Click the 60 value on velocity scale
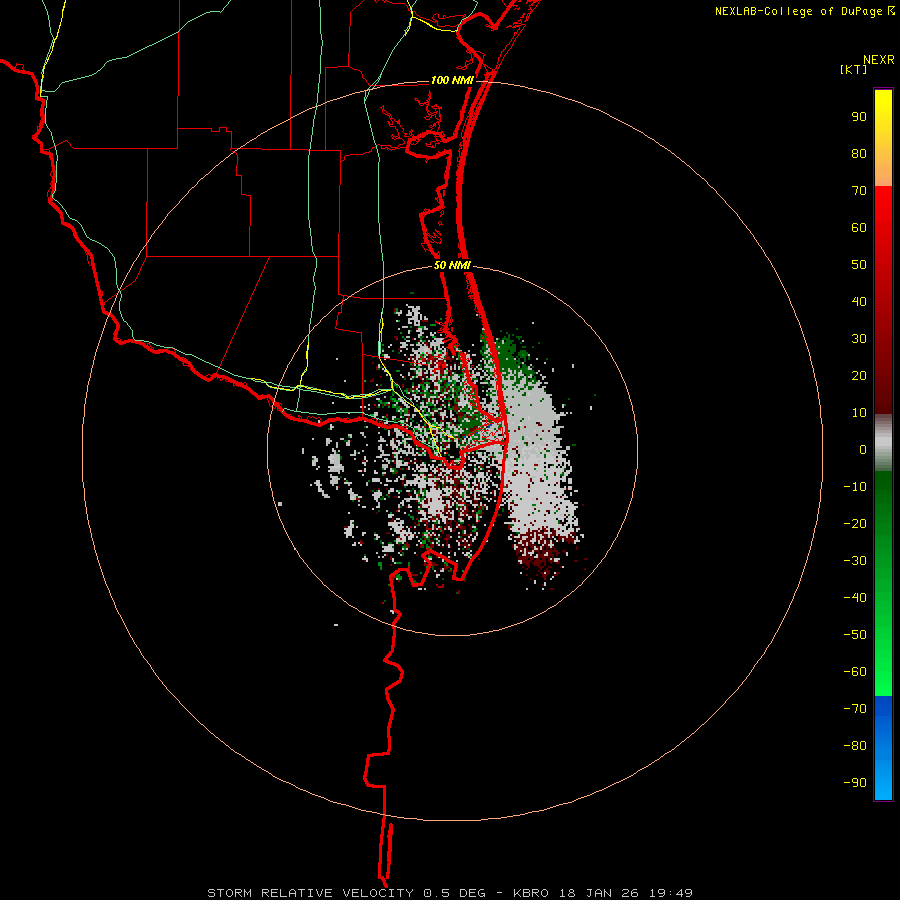The height and width of the screenshot is (900, 900). (x=859, y=228)
